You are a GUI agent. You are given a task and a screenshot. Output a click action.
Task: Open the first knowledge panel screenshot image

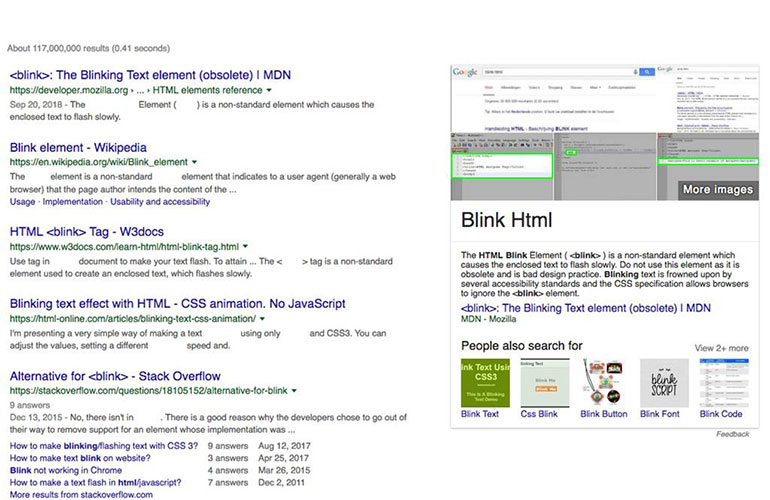tap(553, 98)
